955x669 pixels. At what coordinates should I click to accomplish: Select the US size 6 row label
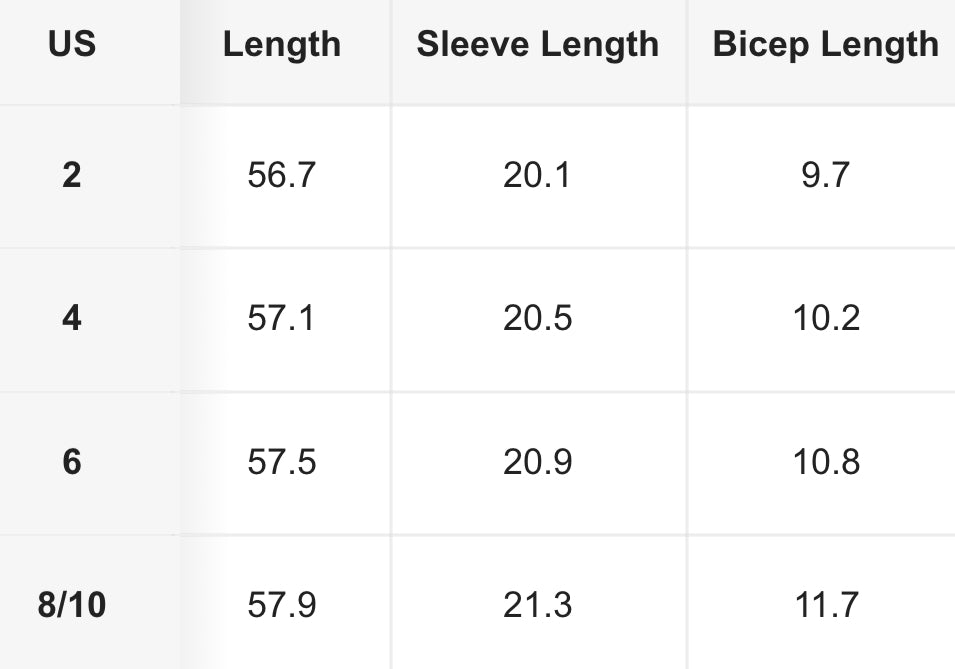point(72,462)
